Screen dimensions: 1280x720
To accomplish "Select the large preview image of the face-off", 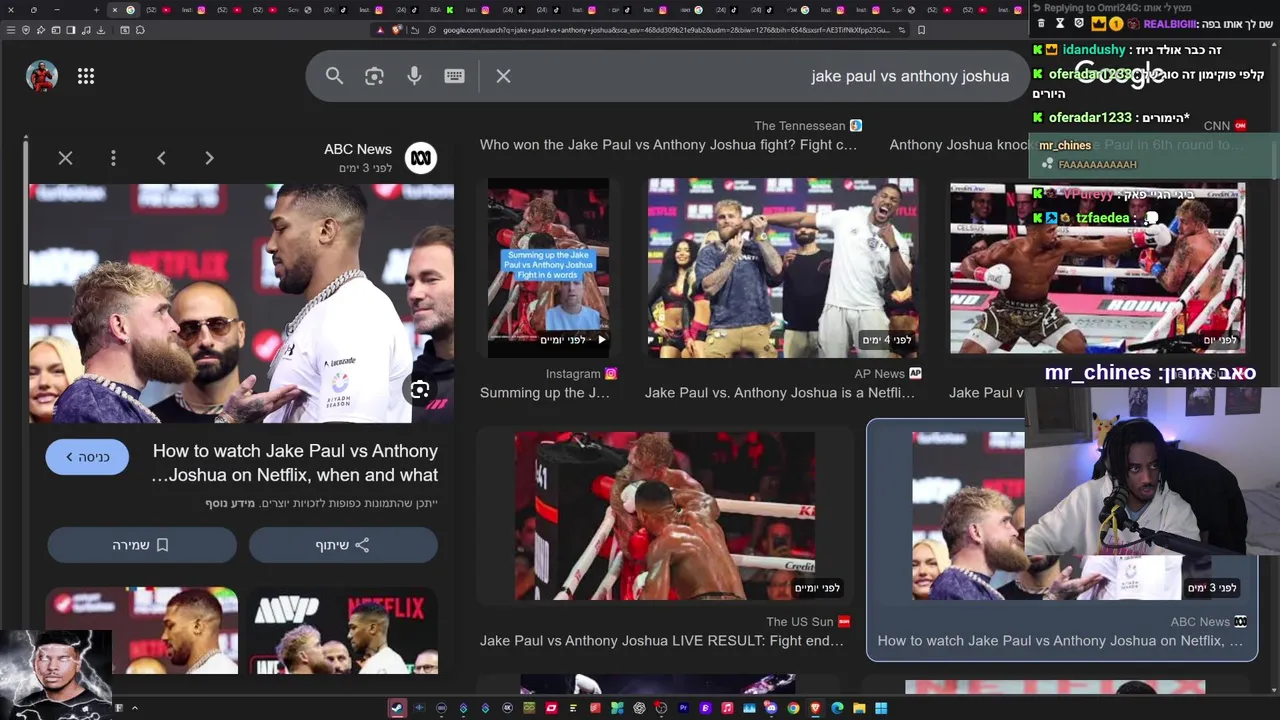I will (241, 303).
